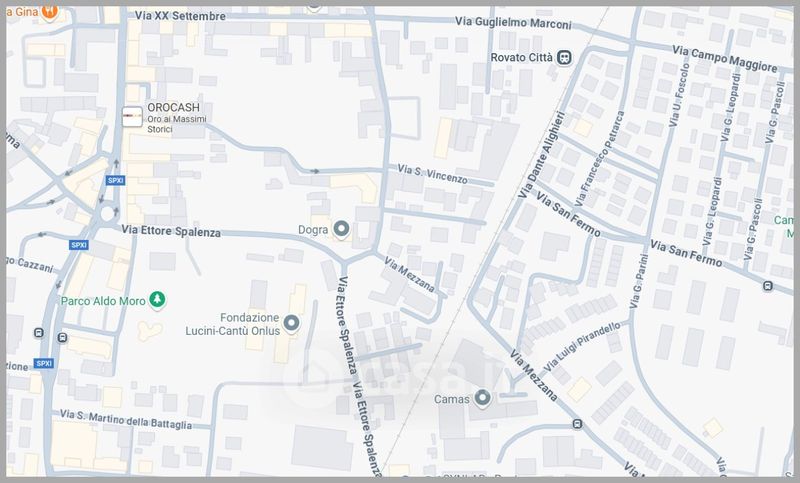Click the Via Campo Maggiore street name
Viewport: 800px width, 483px height.
coord(718,58)
